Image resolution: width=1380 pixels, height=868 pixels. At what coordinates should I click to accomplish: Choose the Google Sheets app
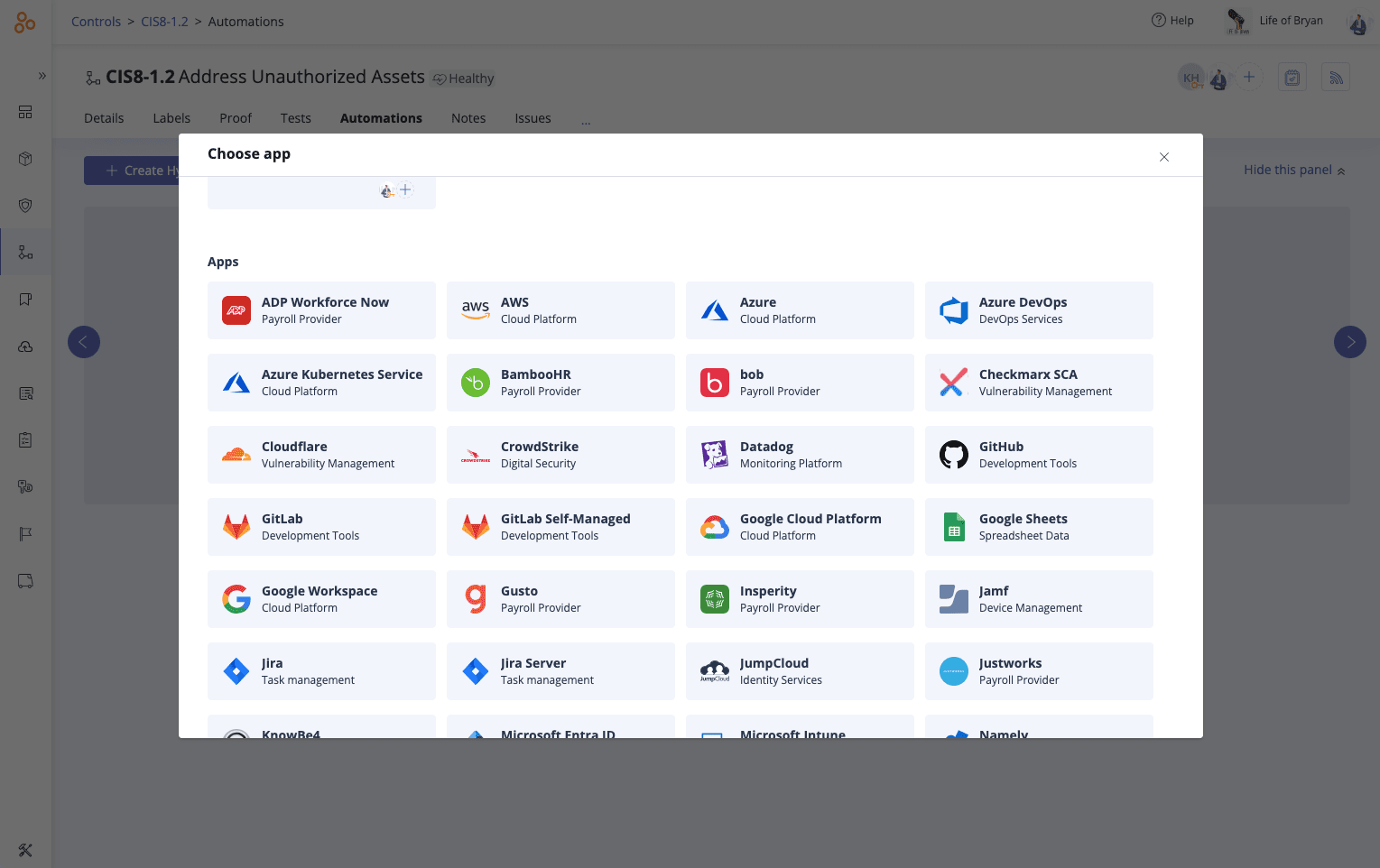pyautogui.click(x=1038, y=527)
